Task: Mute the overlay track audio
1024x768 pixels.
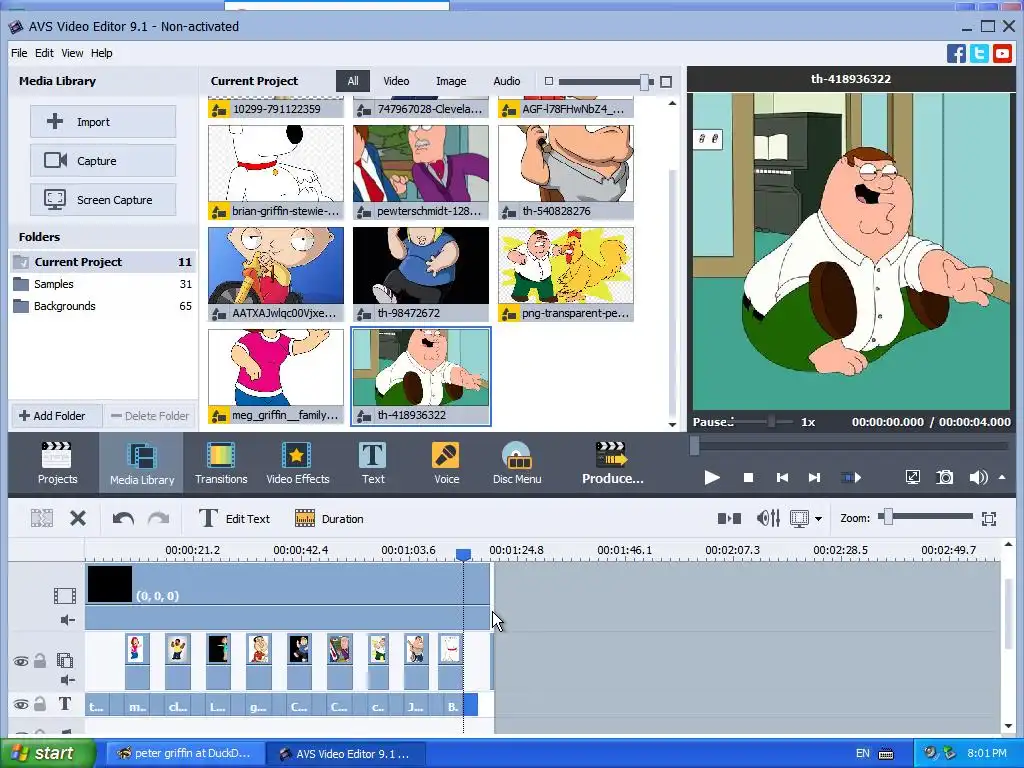Action: click(x=67, y=680)
